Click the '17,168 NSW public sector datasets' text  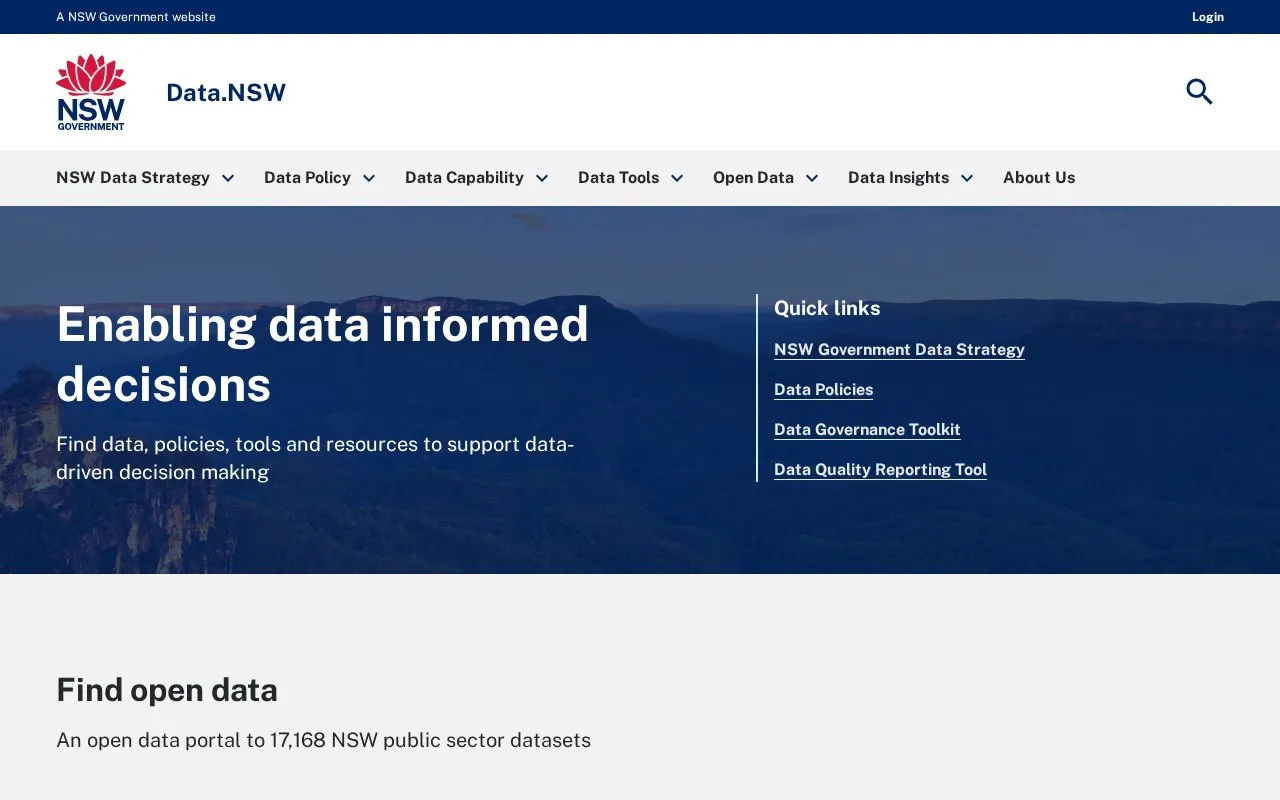coord(430,740)
